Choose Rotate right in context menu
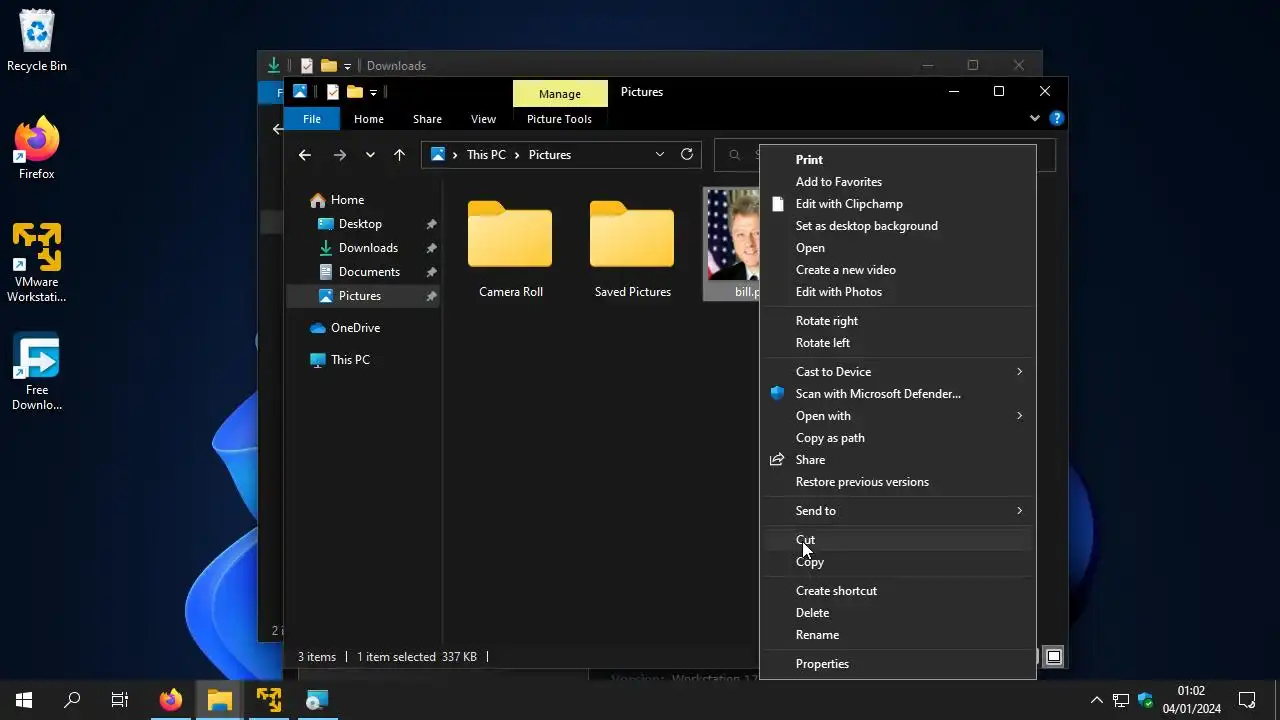The height and width of the screenshot is (720, 1280). pyautogui.click(x=827, y=321)
